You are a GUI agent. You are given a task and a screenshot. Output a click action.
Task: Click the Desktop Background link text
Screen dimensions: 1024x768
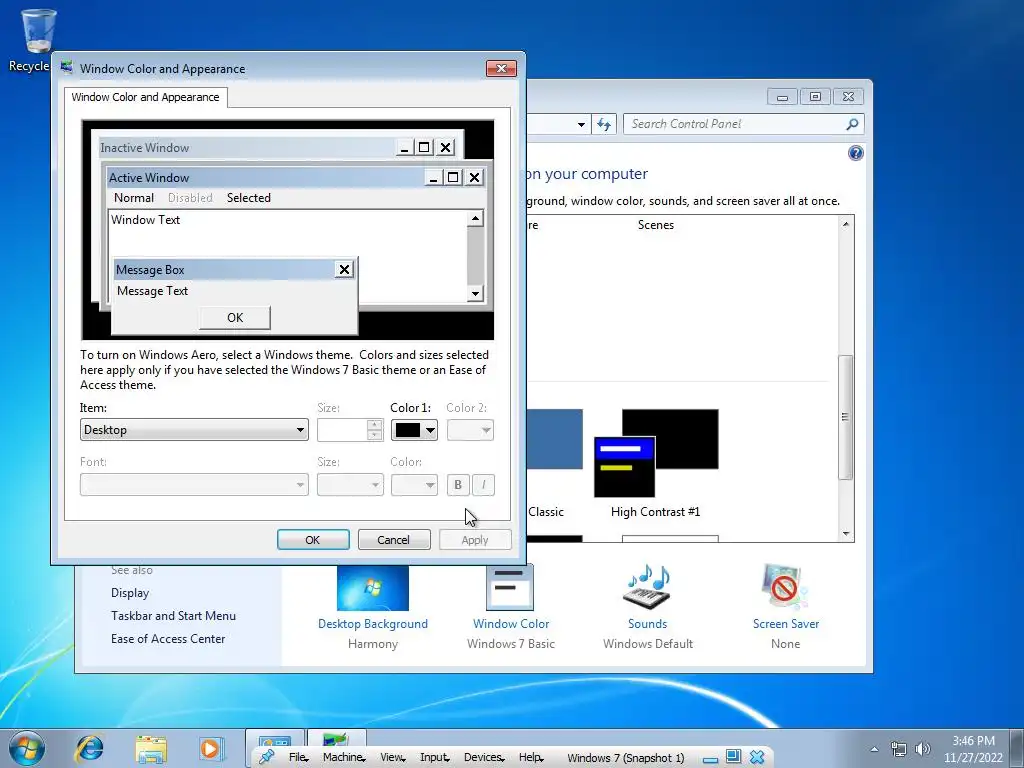coord(373,624)
